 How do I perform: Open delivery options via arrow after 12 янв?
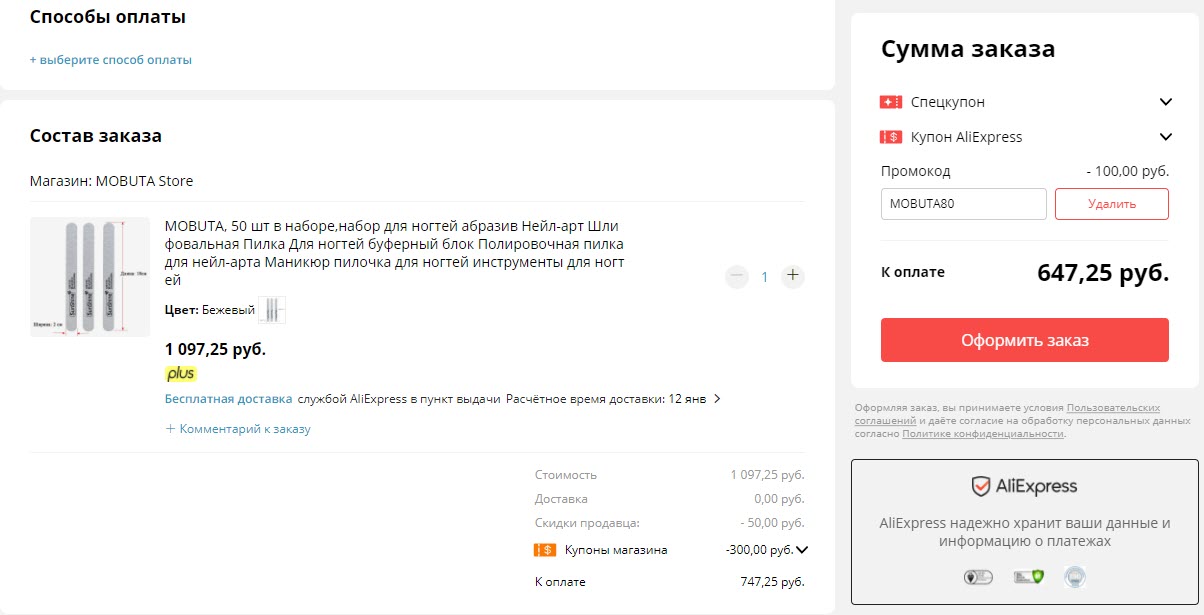pos(717,399)
